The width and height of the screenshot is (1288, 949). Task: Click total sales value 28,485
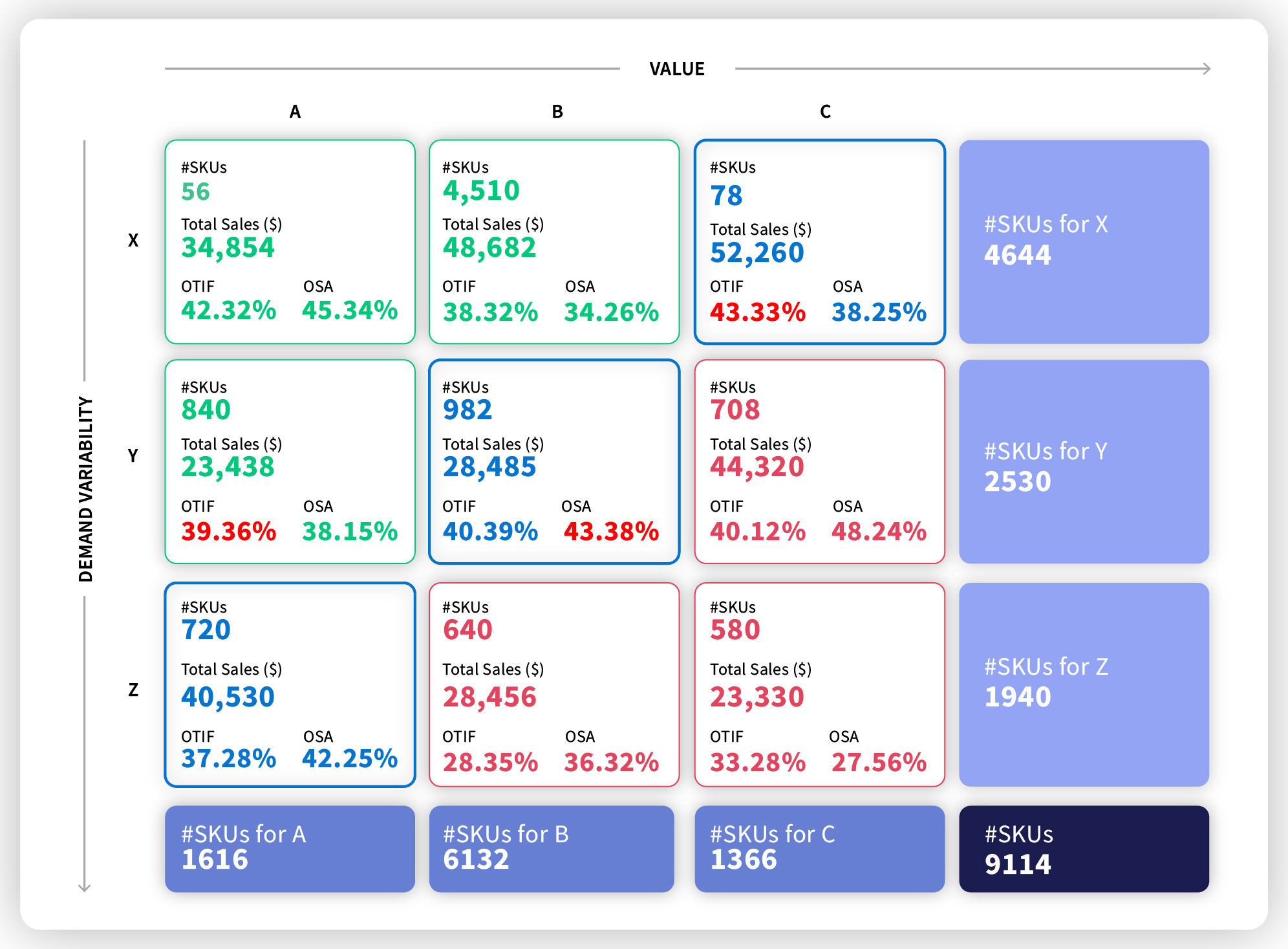click(x=489, y=467)
